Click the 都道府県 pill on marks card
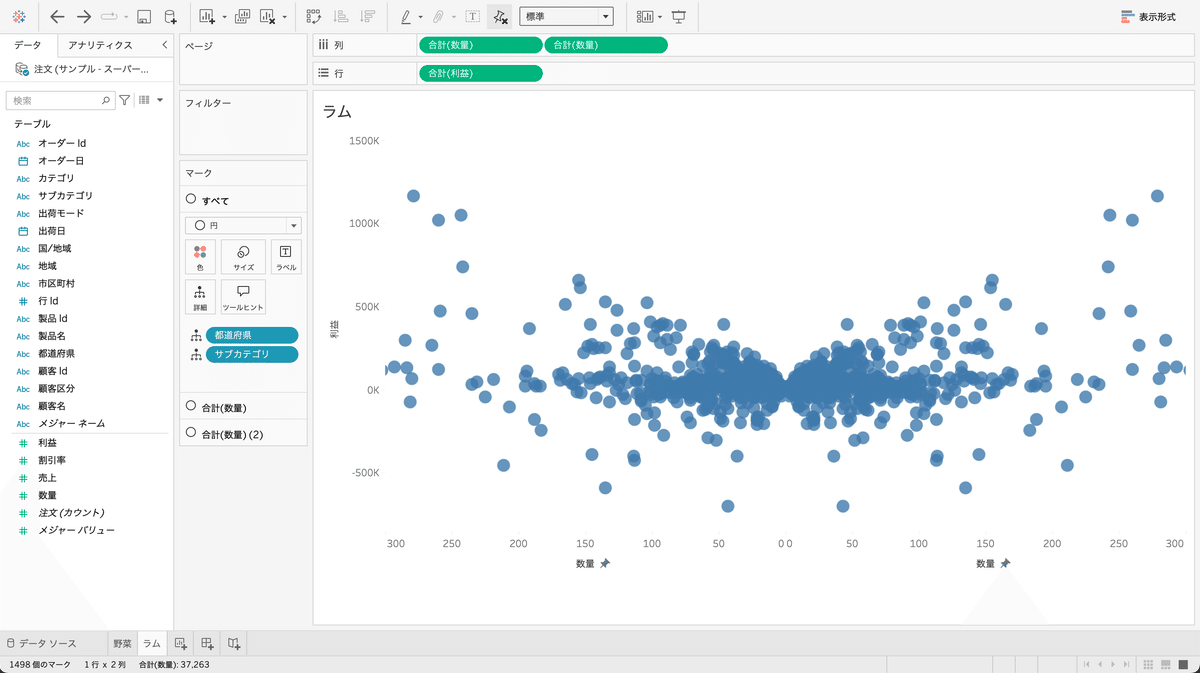This screenshot has width=1200, height=673. (x=252, y=335)
